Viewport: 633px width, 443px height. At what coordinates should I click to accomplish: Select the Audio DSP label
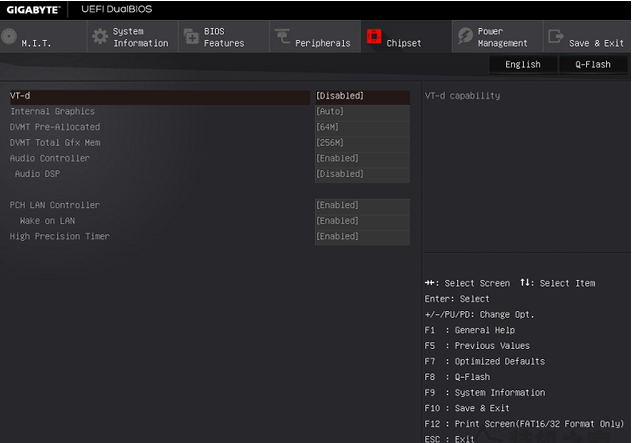pyautogui.click(x=38, y=174)
